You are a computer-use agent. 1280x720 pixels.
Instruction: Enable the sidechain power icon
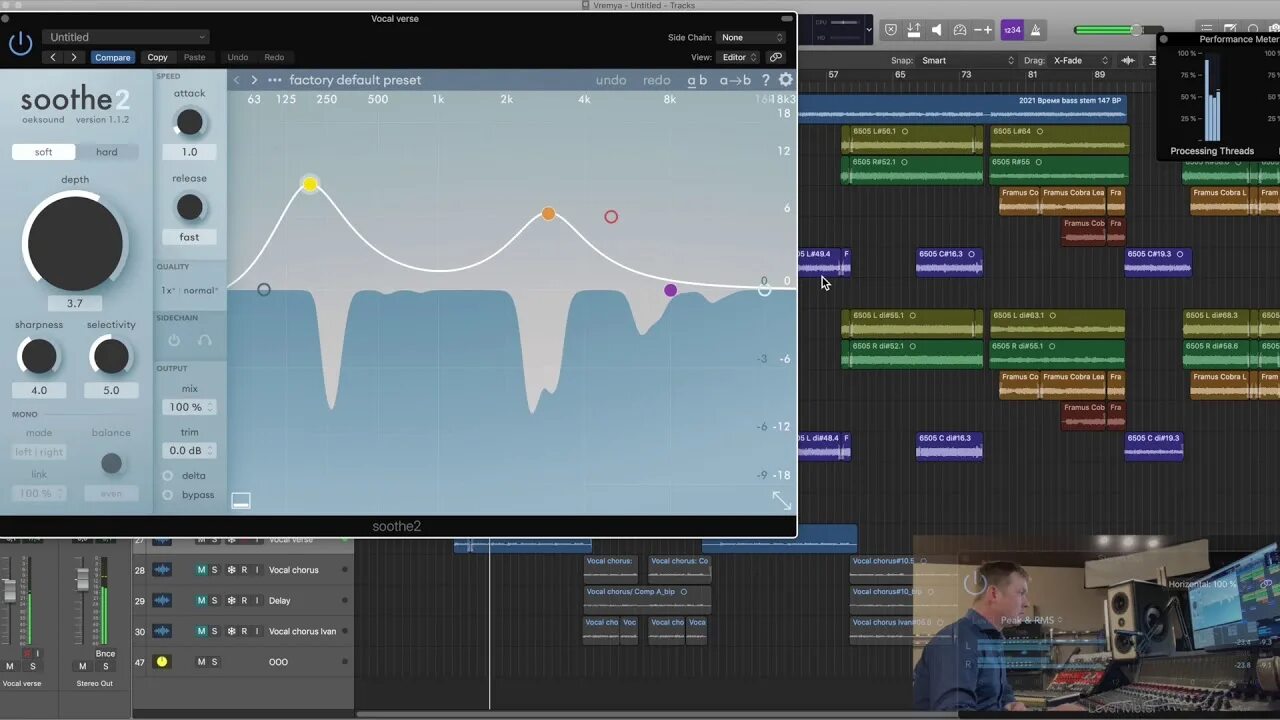174,340
